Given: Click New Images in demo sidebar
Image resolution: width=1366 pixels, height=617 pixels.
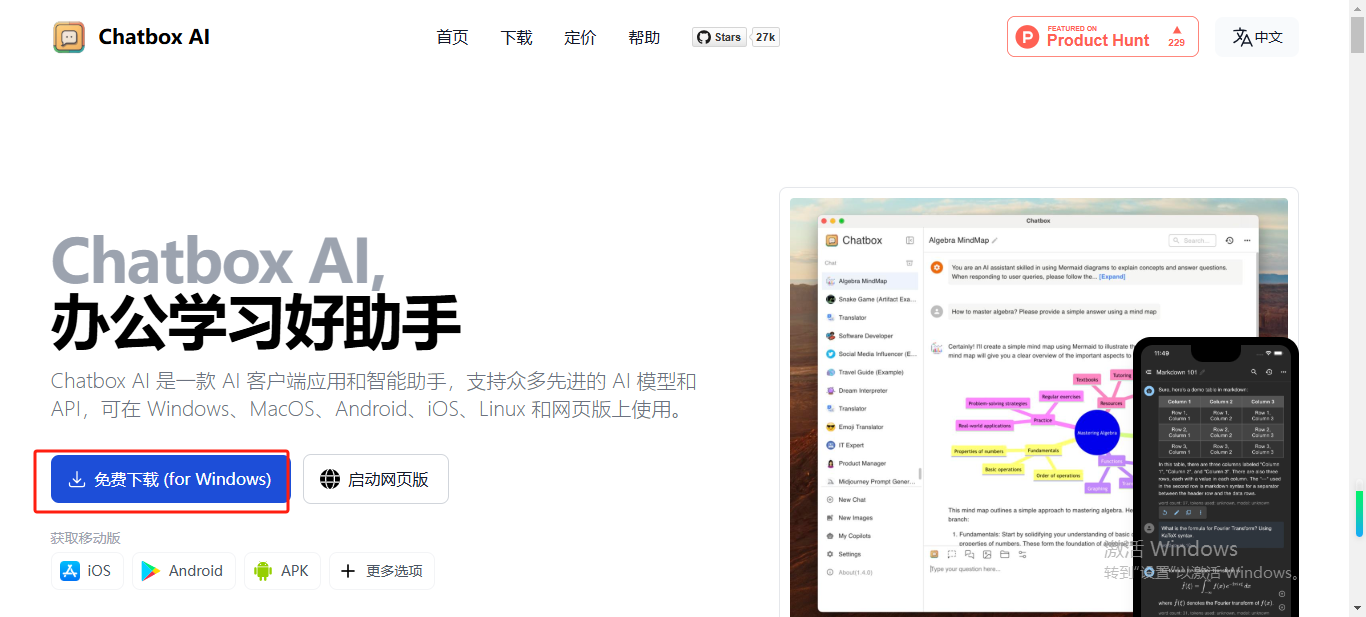Looking at the screenshot, I should (x=870, y=518).
